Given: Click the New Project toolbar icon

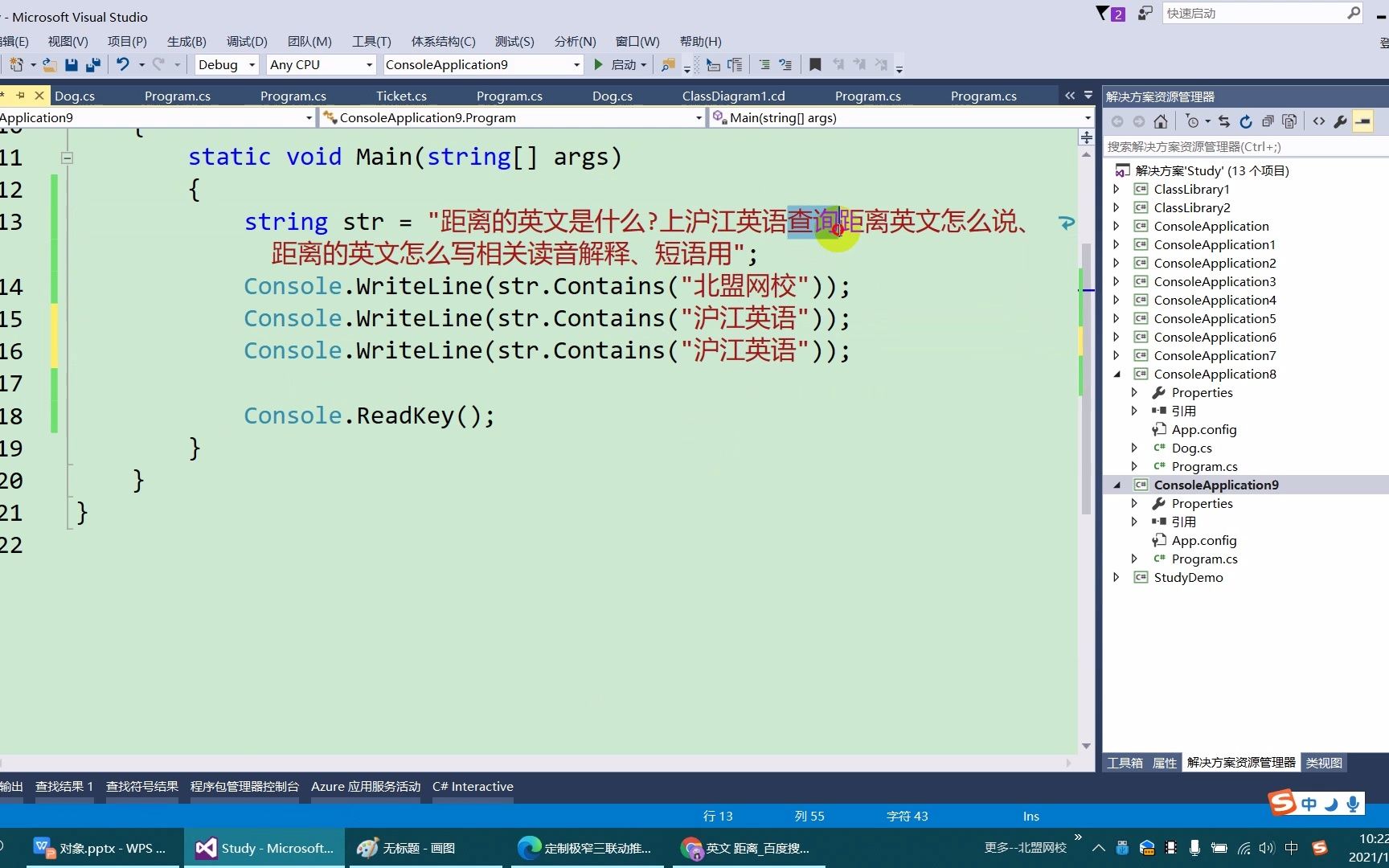Looking at the screenshot, I should [x=16, y=64].
